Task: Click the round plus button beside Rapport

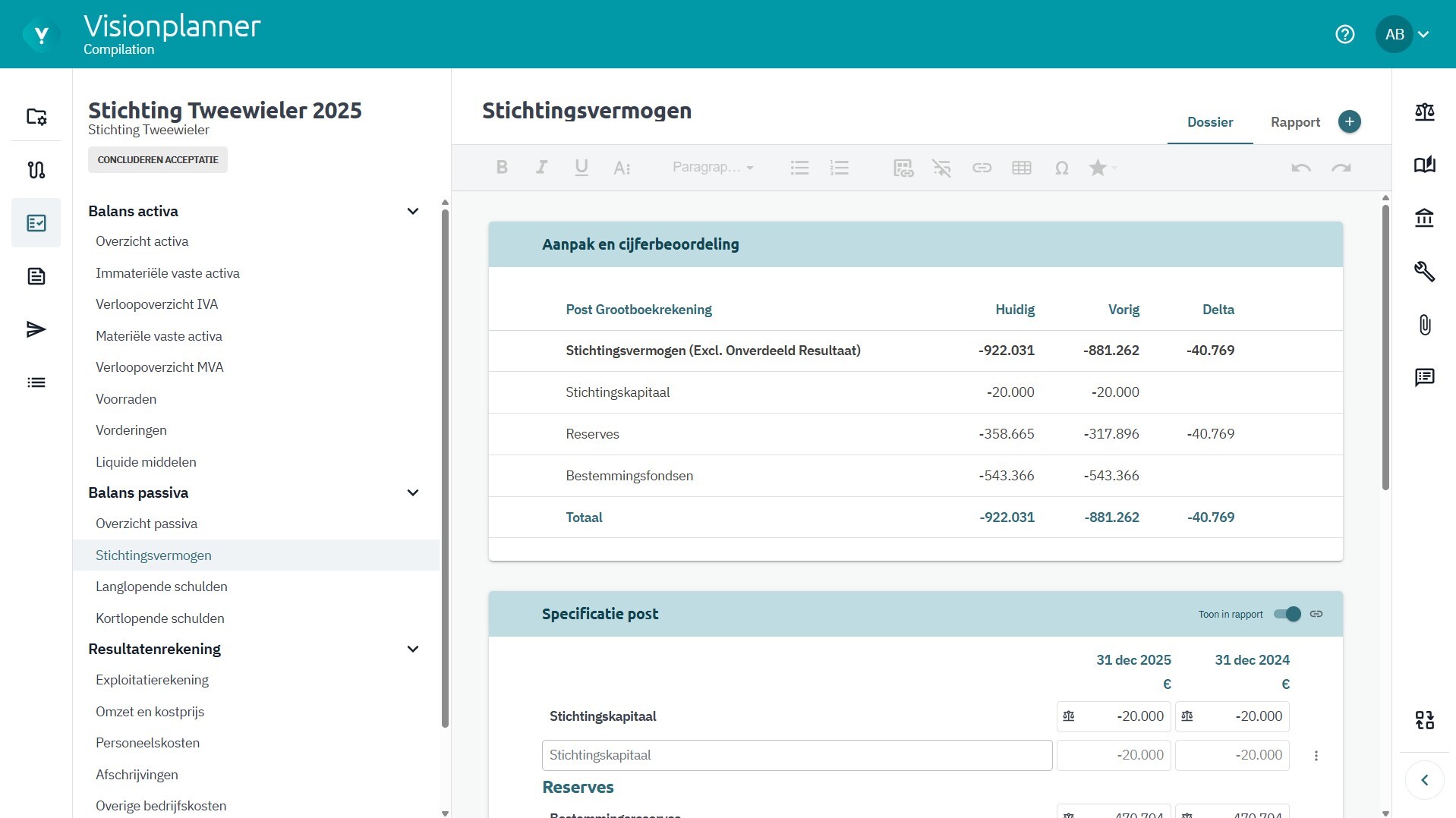Action: coord(1349,121)
